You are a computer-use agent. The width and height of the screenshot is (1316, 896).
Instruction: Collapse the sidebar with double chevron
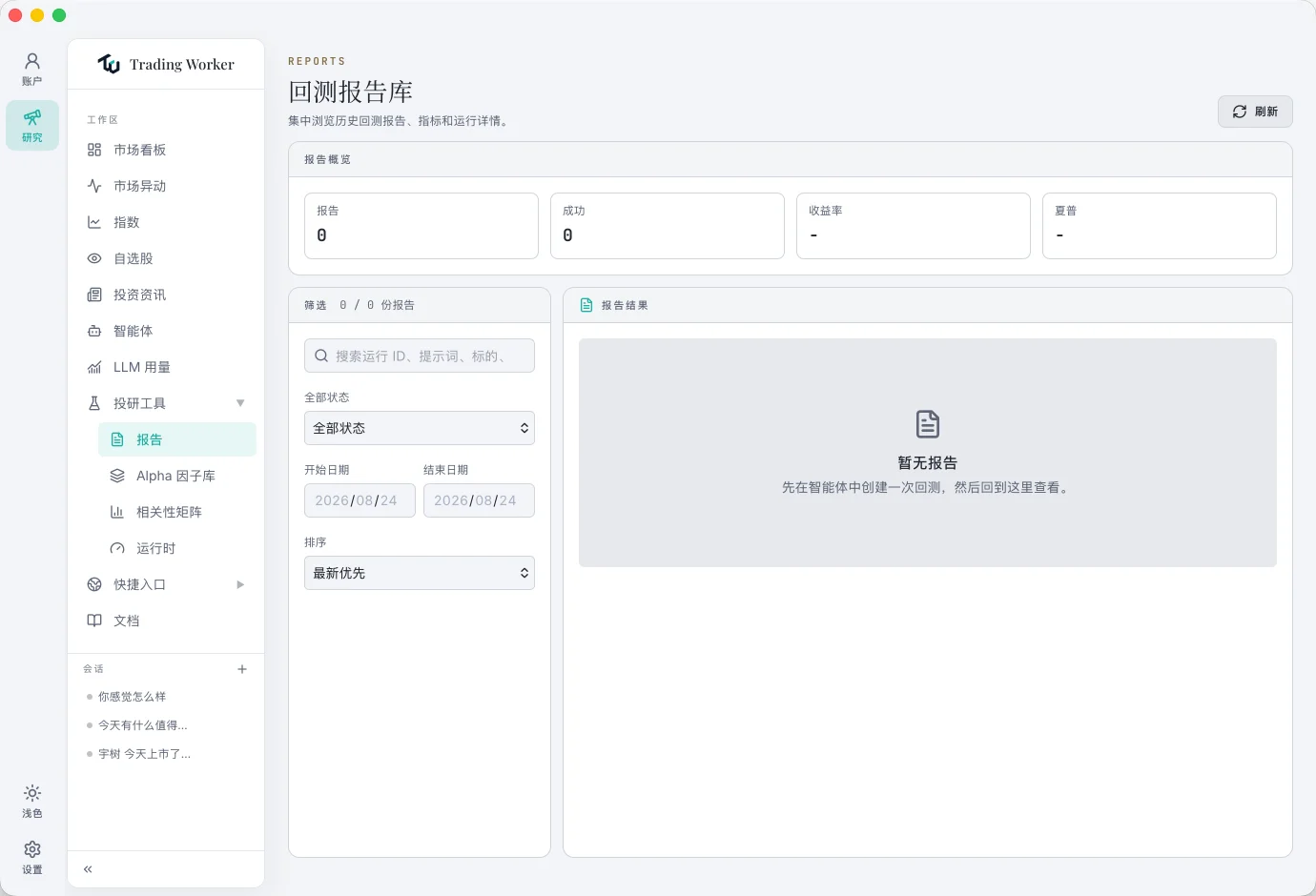coord(88,869)
